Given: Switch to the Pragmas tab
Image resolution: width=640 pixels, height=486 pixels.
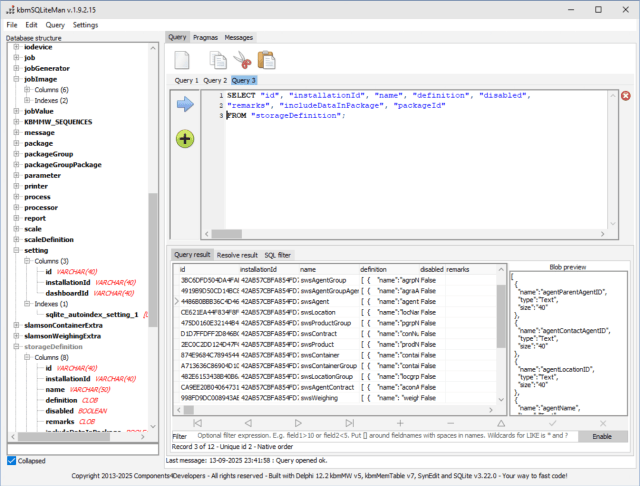Looking at the screenshot, I should click(205, 38).
